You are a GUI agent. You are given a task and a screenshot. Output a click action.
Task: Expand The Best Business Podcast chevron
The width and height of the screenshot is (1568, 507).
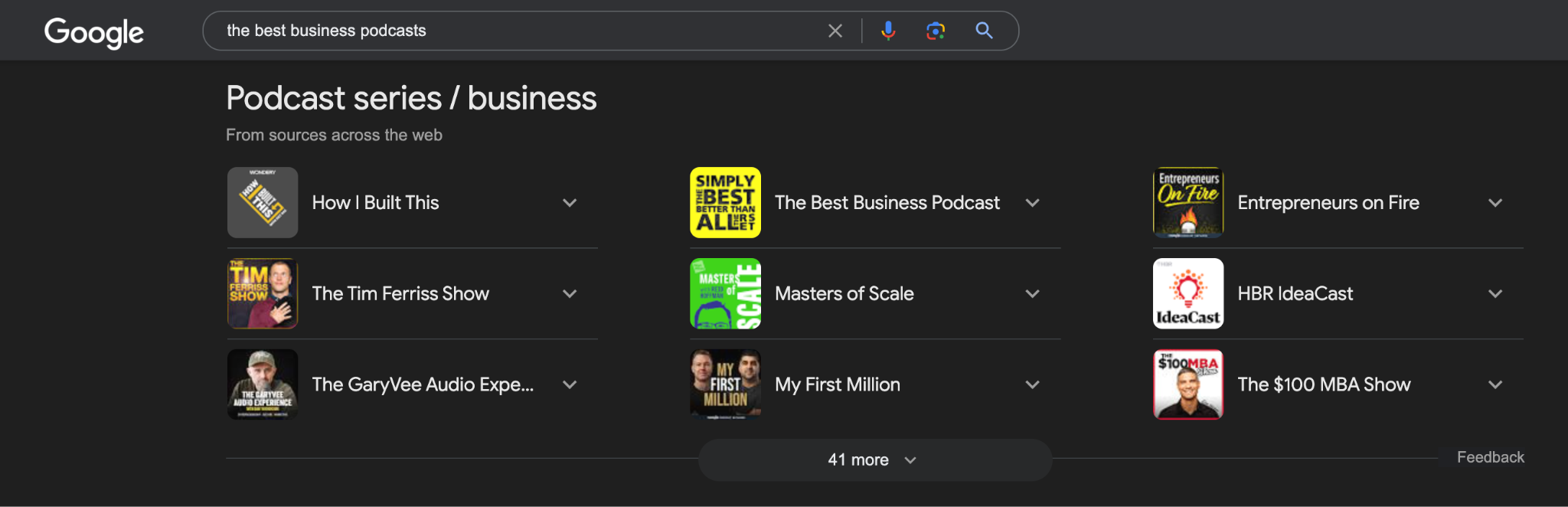point(1032,203)
